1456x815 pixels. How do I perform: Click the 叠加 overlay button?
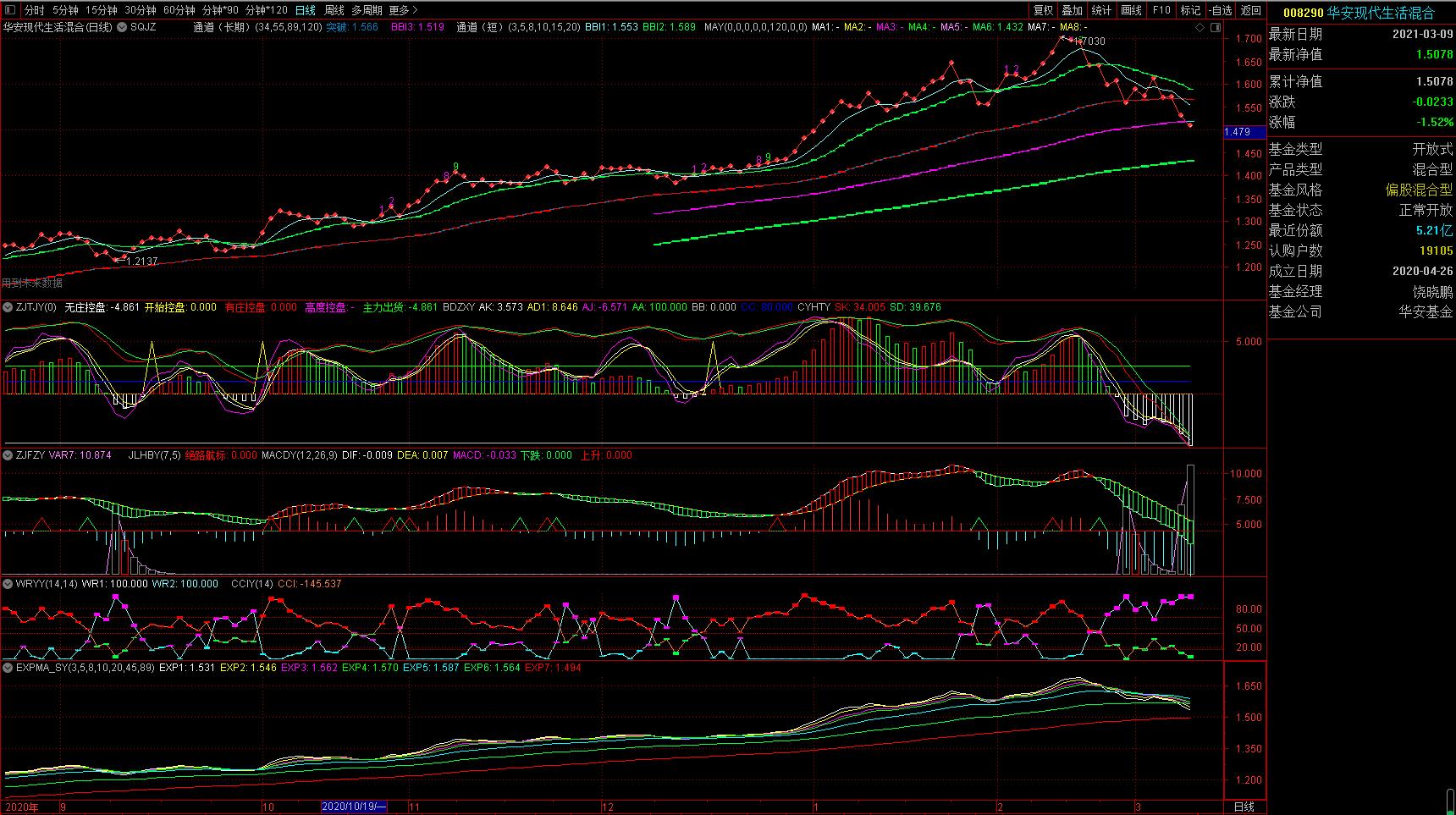(x=1072, y=10)
